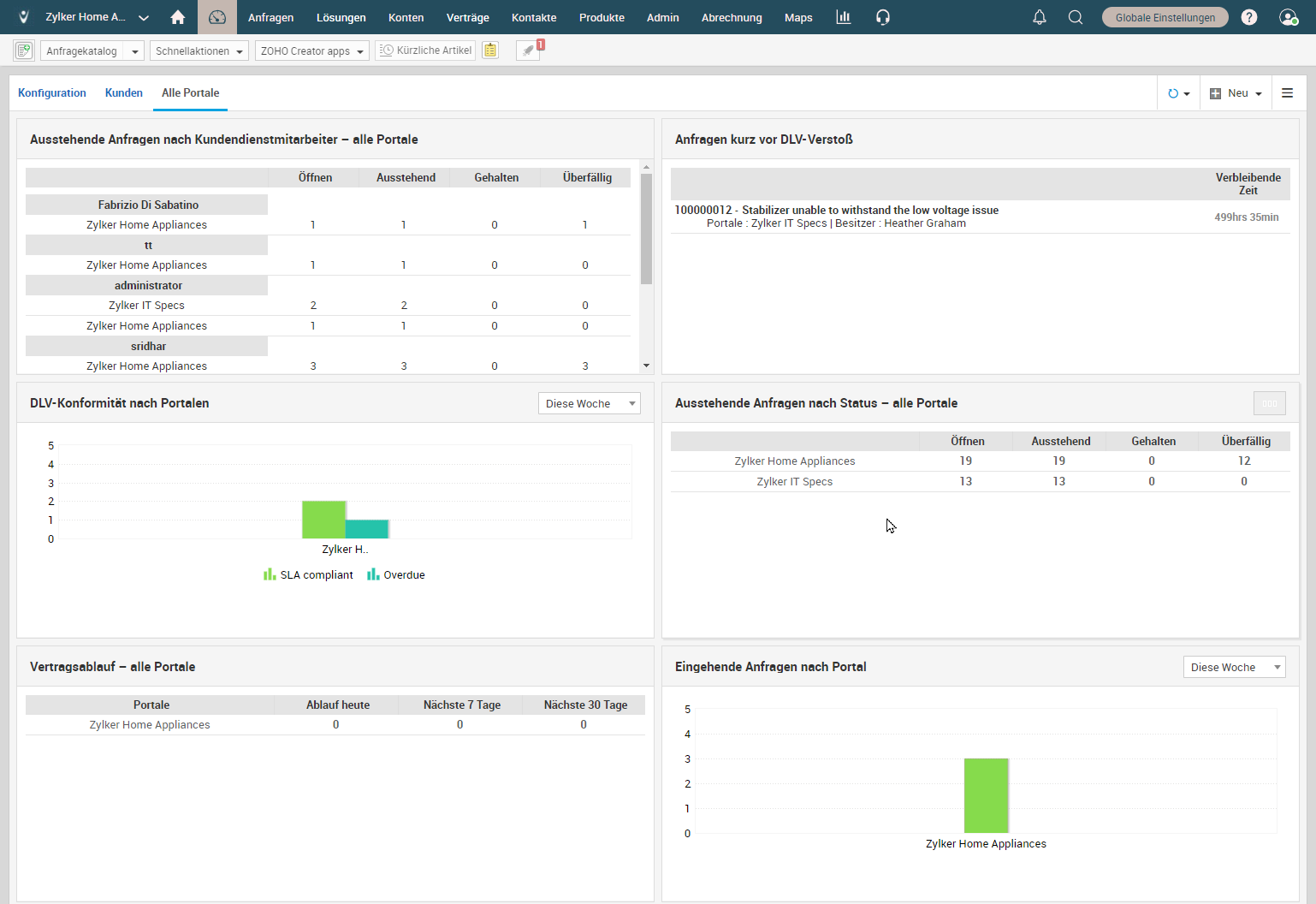Click the Home icon in the top bar
The image size is (1316, 904).
pos(178,17)
